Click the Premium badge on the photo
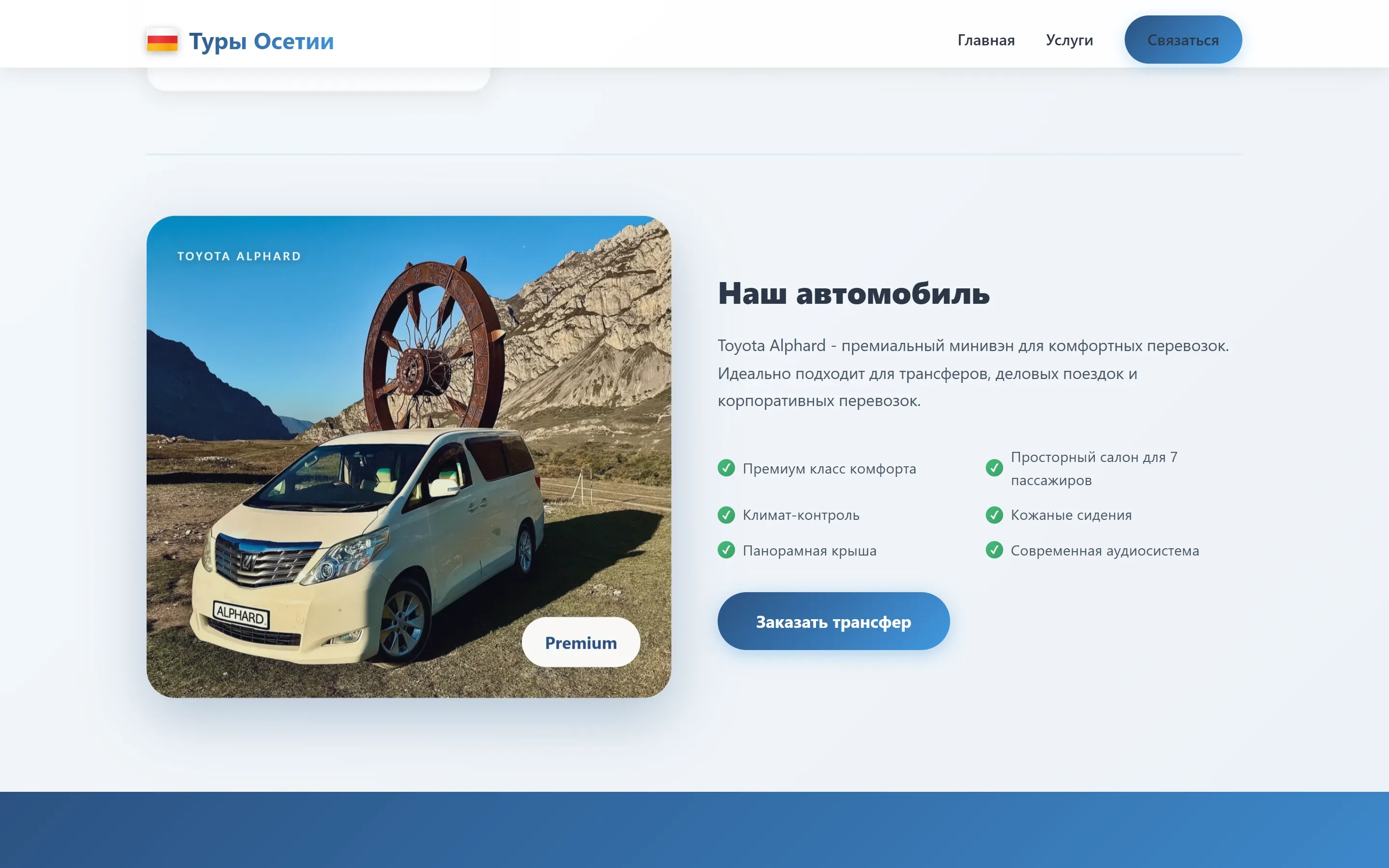 pyautogui.click(x=580, y=642)
